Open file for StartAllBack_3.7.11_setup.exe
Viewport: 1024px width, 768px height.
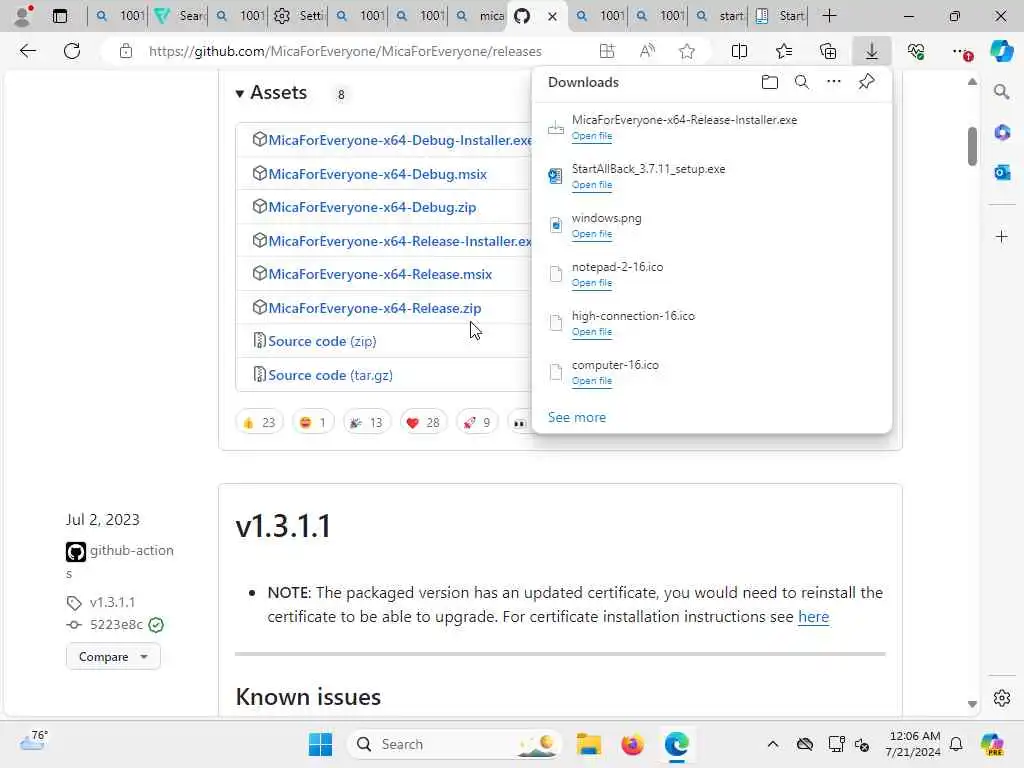592,185
